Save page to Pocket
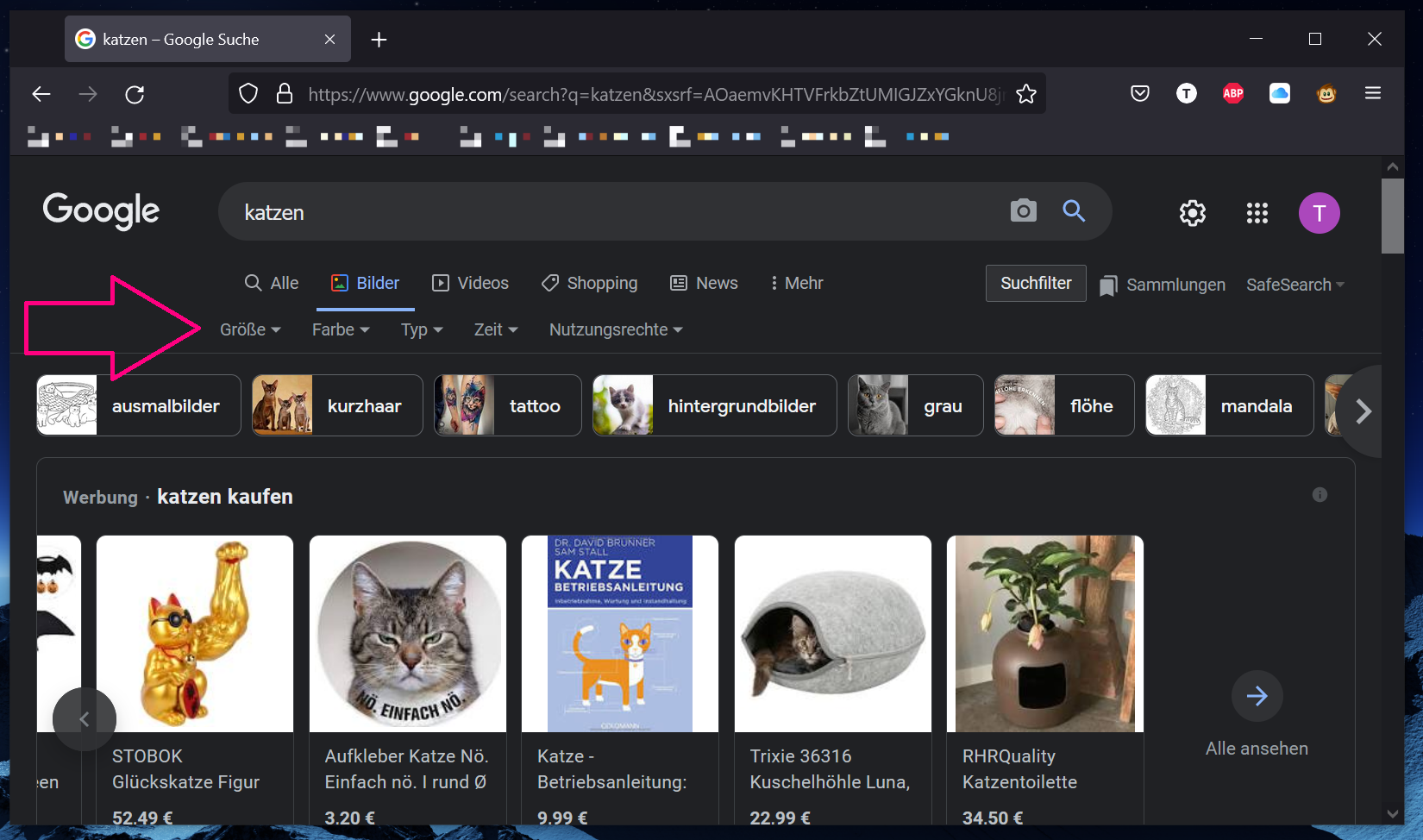This screenshot has height=840, width=1423. 1140,94
